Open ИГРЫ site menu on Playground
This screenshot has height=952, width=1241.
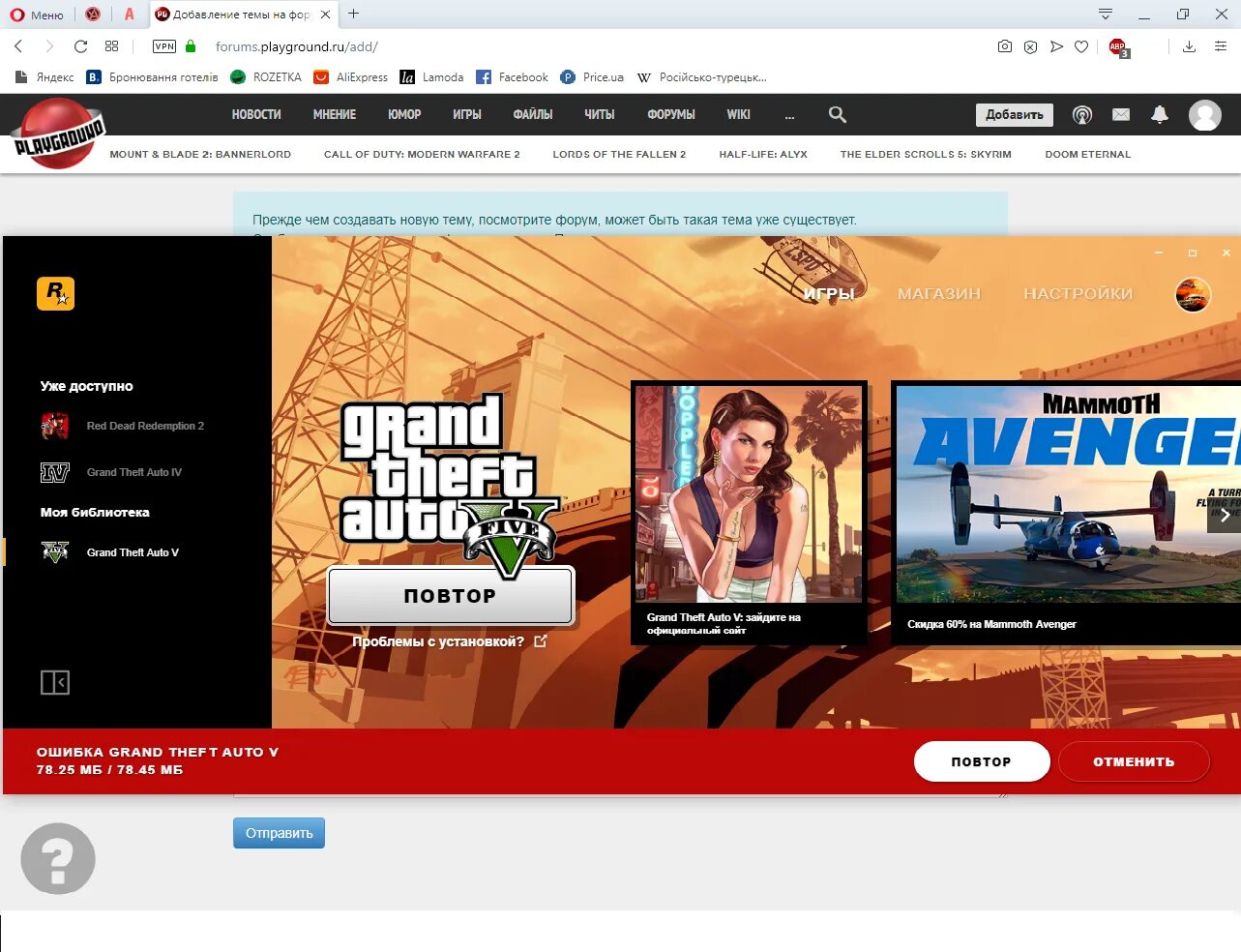(467, 114)
